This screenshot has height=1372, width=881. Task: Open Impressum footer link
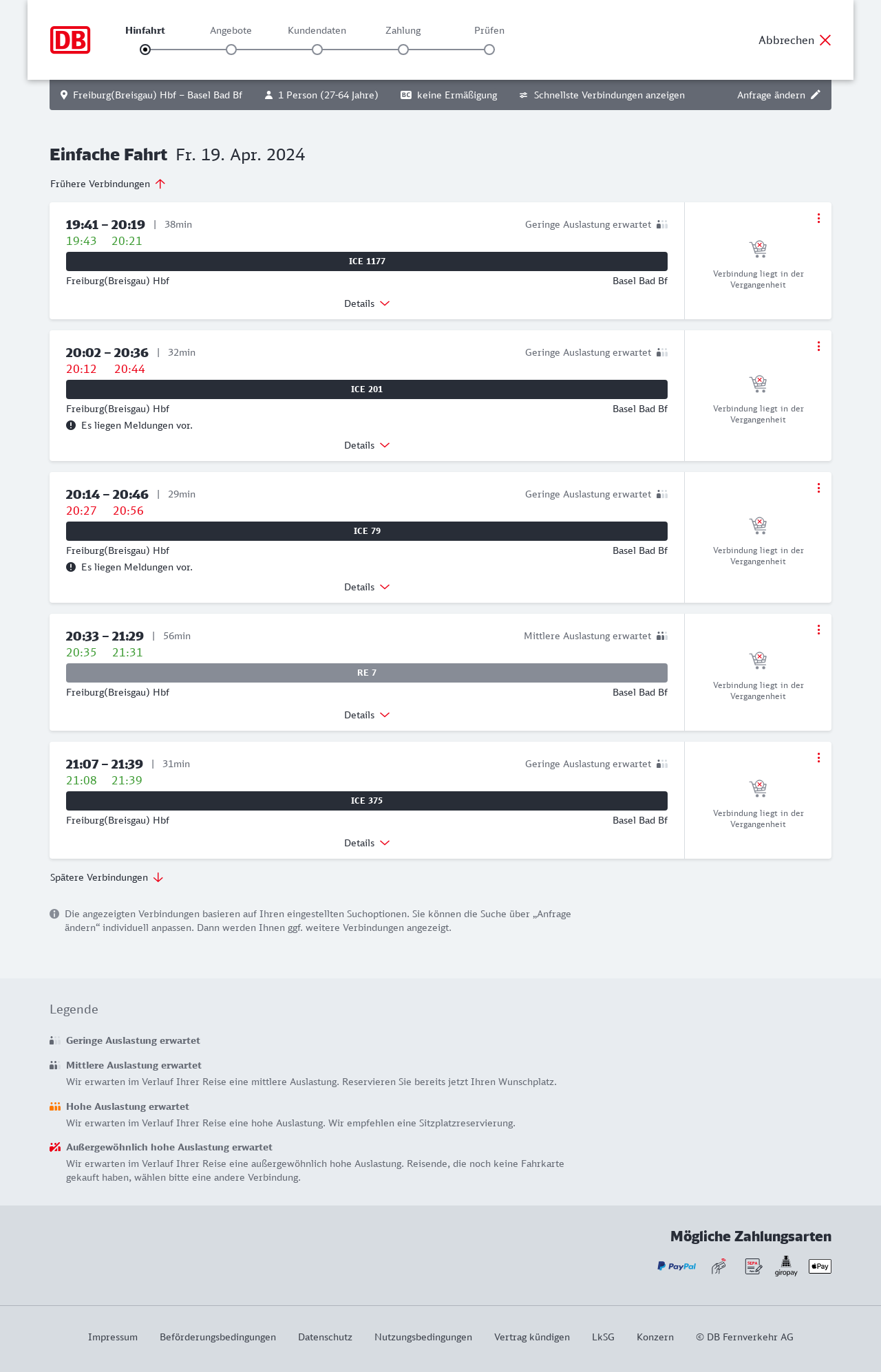(x=113, y=1337)
